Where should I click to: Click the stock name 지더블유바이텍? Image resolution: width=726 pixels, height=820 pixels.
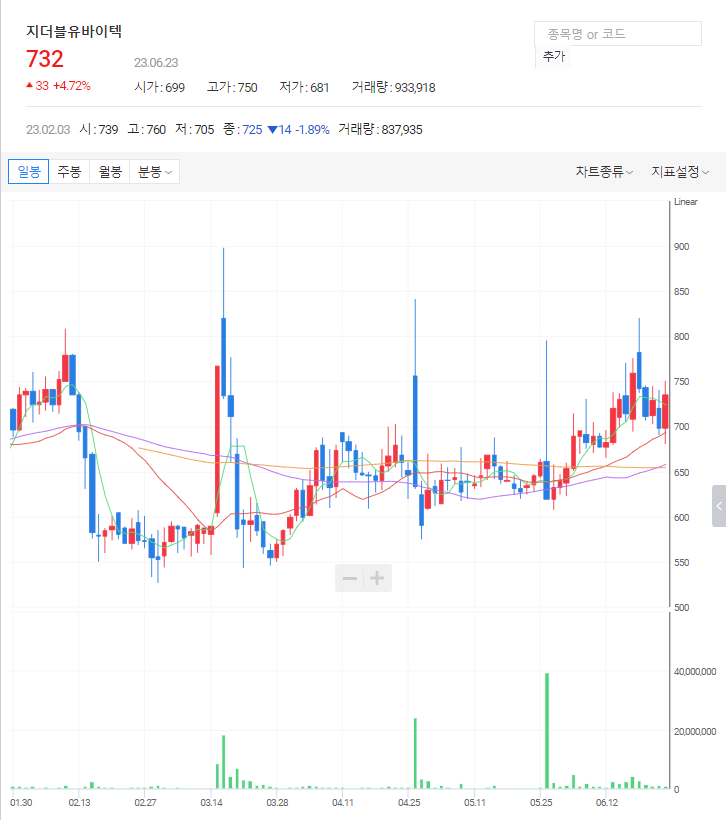point(74,31)
